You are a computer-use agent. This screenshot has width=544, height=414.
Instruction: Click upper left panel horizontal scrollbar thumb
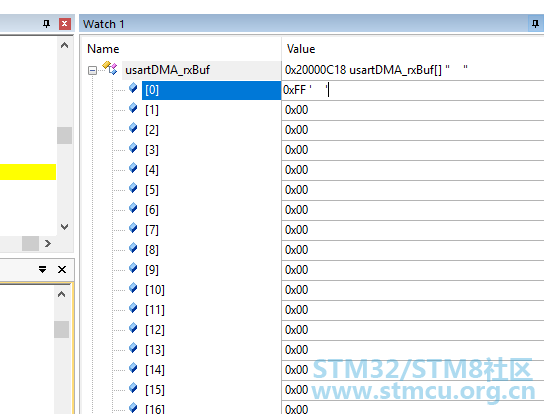[31, 243]
